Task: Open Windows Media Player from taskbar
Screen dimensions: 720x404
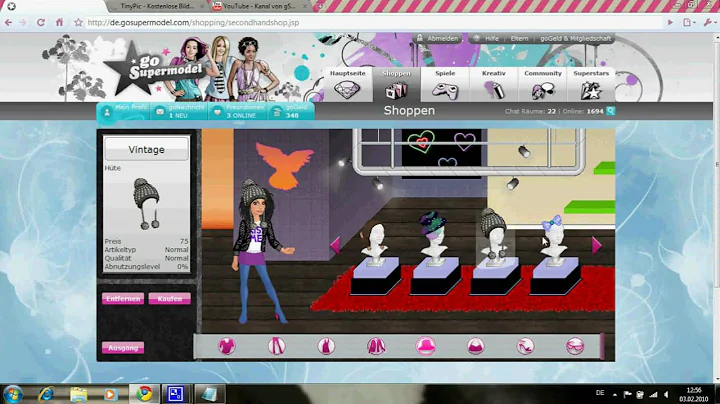Action: click(x=111, y=394)
